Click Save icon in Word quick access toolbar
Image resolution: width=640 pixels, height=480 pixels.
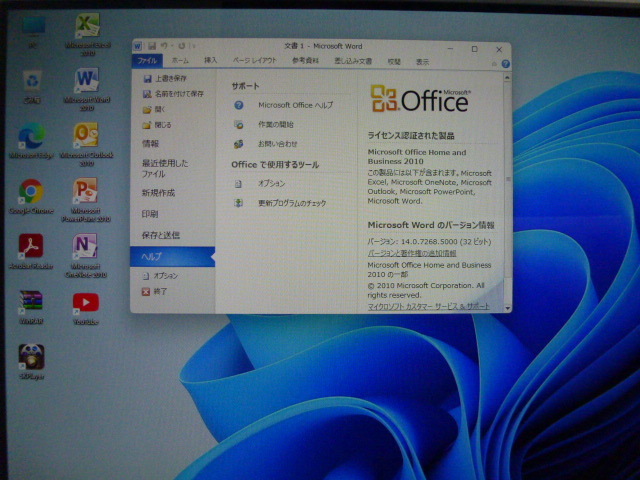(x=152, y=46)
